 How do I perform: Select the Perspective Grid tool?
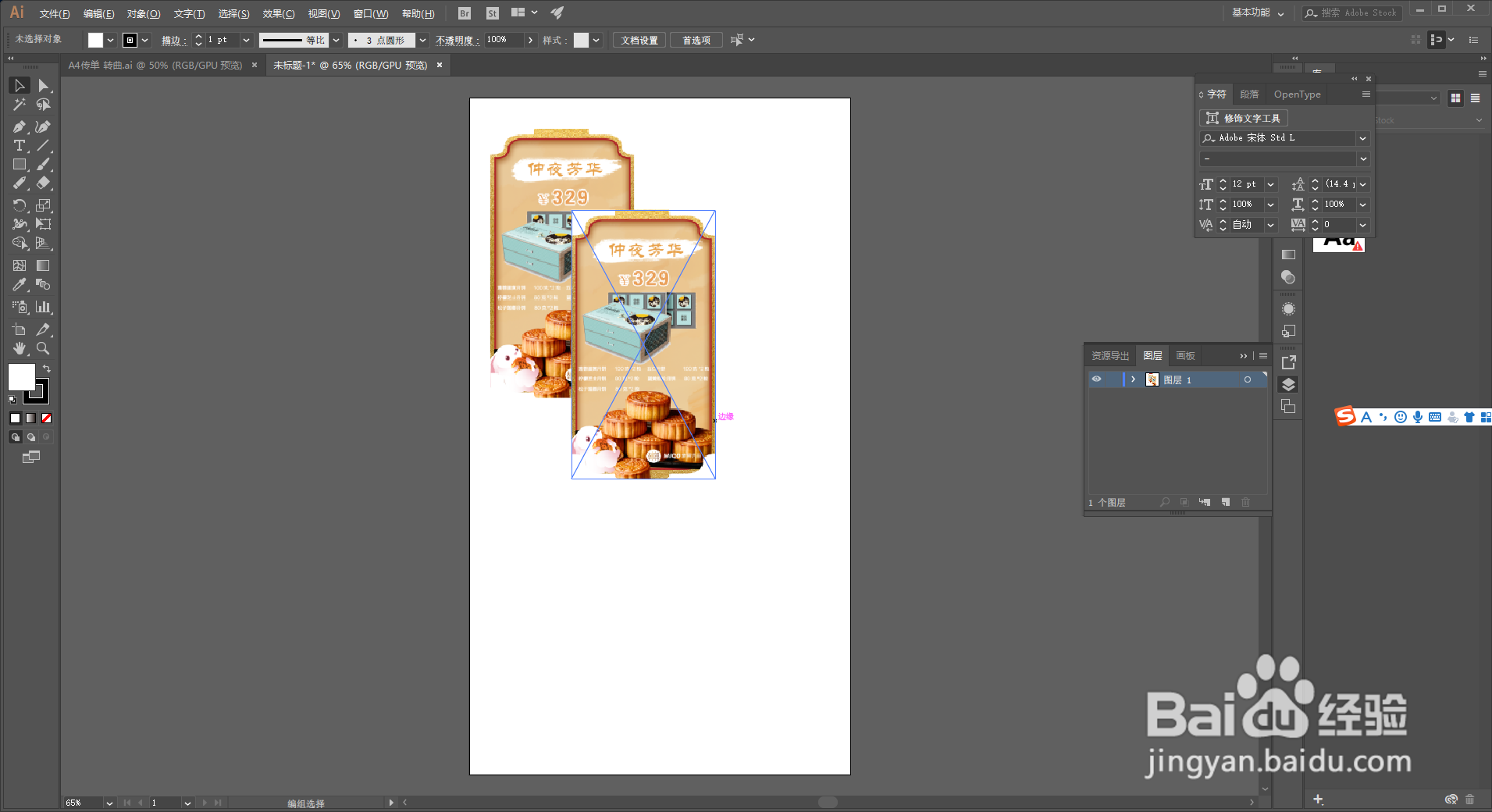(44, 244)
